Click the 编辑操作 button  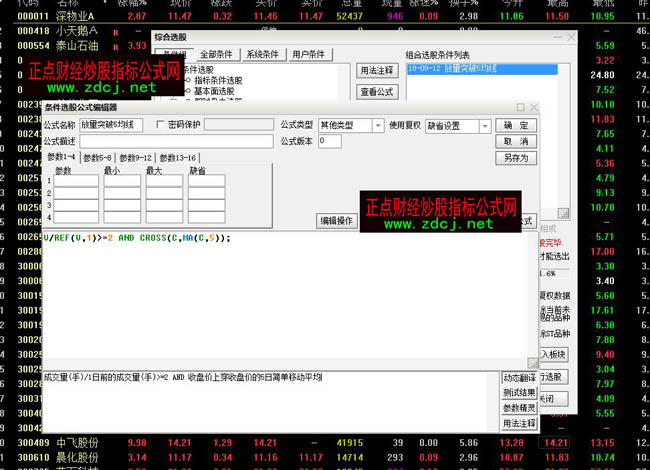tap(336, 220)
